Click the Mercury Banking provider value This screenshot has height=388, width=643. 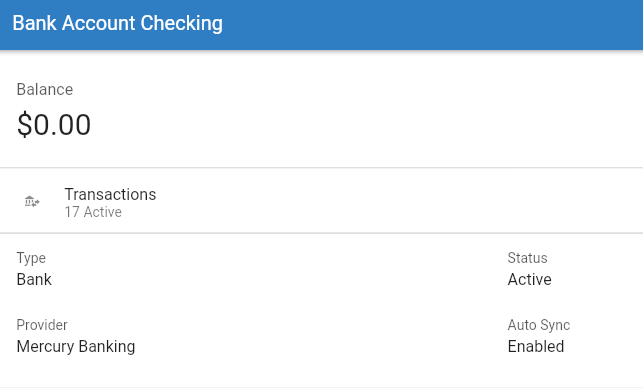point(76,347)
